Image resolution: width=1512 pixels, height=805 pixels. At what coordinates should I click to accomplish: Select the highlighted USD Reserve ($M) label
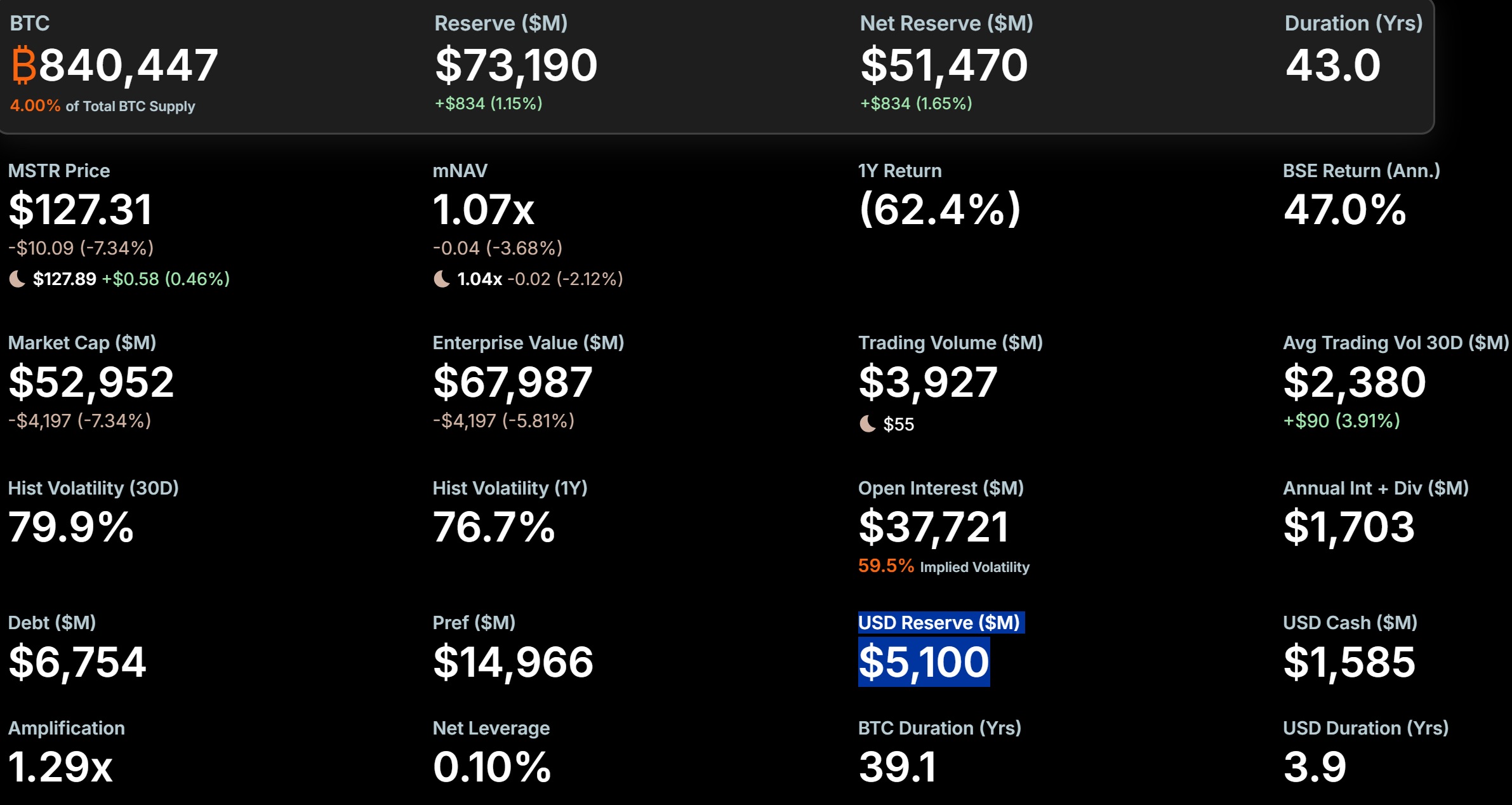point(939,622)
